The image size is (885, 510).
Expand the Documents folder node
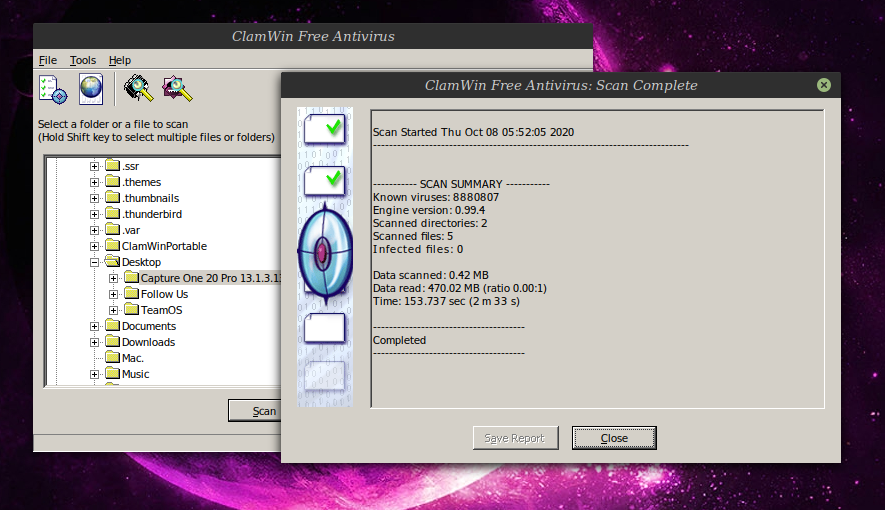point(94,326)
